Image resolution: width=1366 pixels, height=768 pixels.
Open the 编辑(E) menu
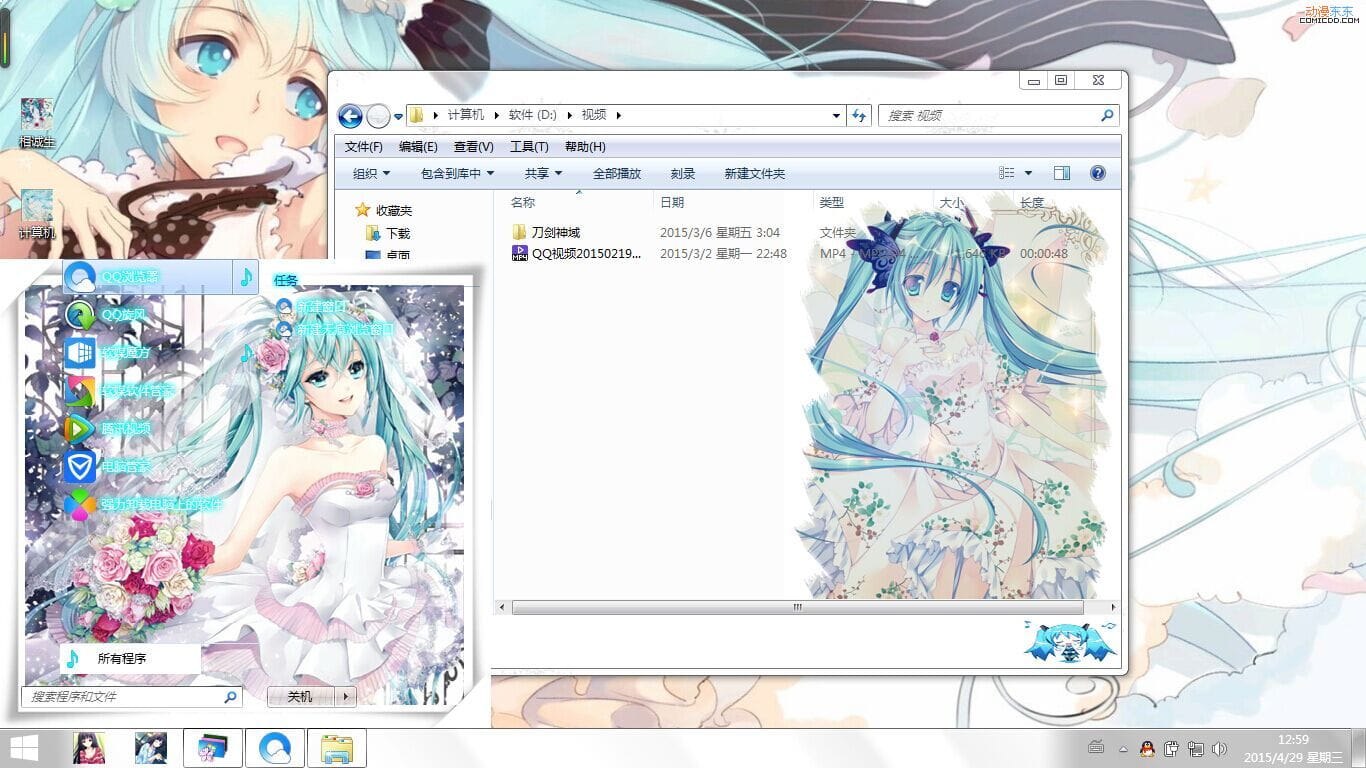[x=418, y=147]
